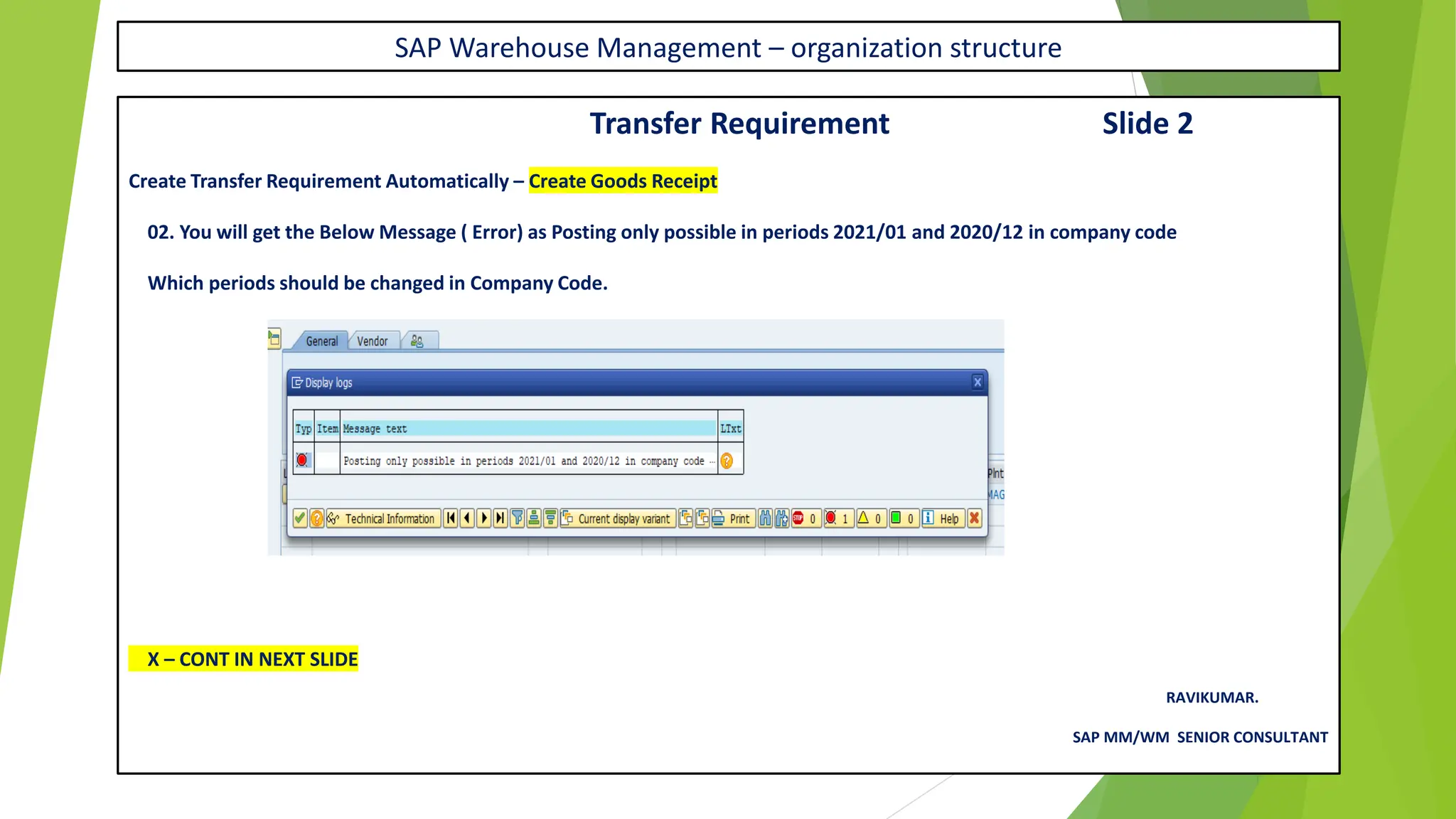The height and width of the screenshot is (819, 1456).
Task: Click the header data toggle icon left of General
Action: (x=274, y=338)
